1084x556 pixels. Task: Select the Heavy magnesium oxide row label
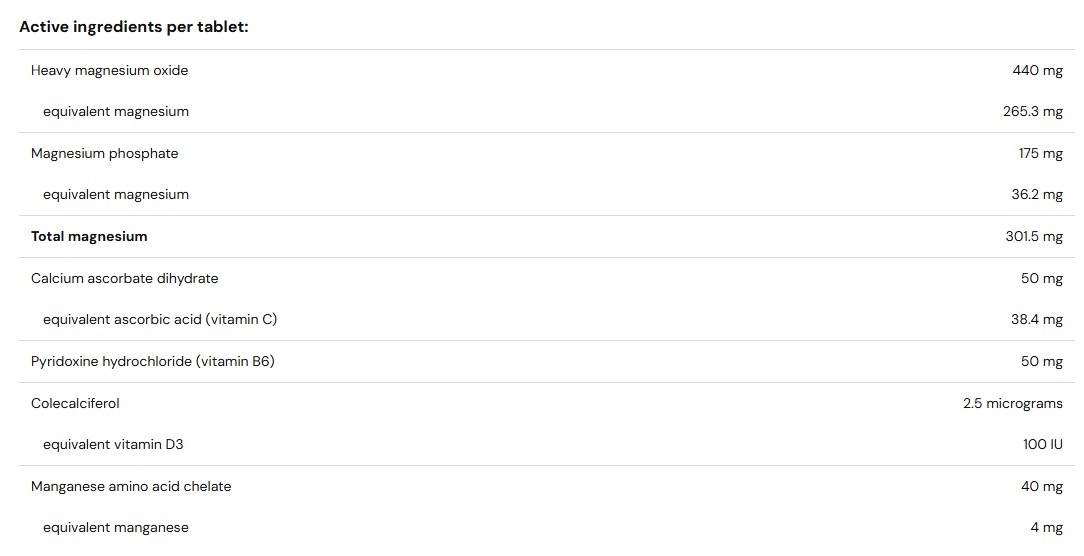coord(109,70)
